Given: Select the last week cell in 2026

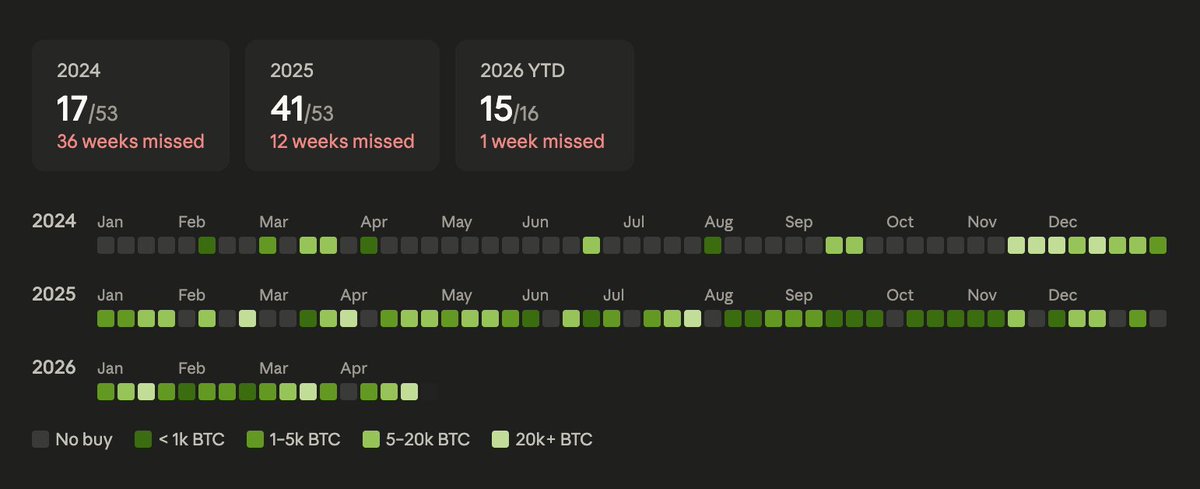Looking at the screenshot, I should point(409,392).
